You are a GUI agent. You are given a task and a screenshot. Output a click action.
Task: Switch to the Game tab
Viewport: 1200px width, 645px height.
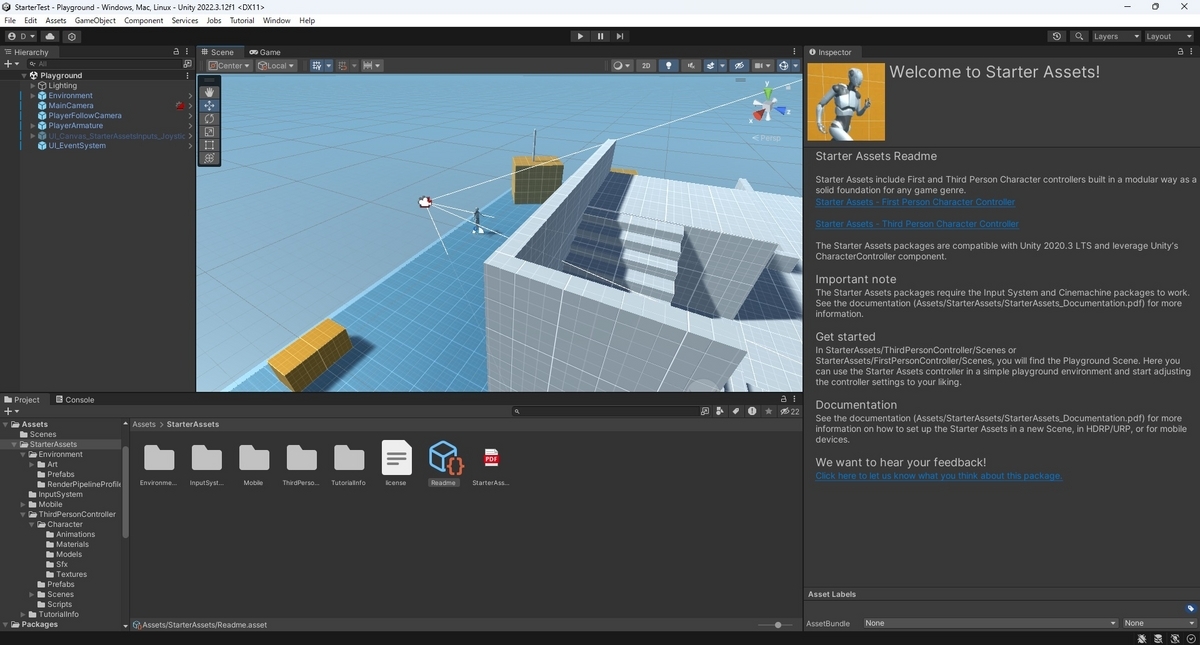coord(265,52)
